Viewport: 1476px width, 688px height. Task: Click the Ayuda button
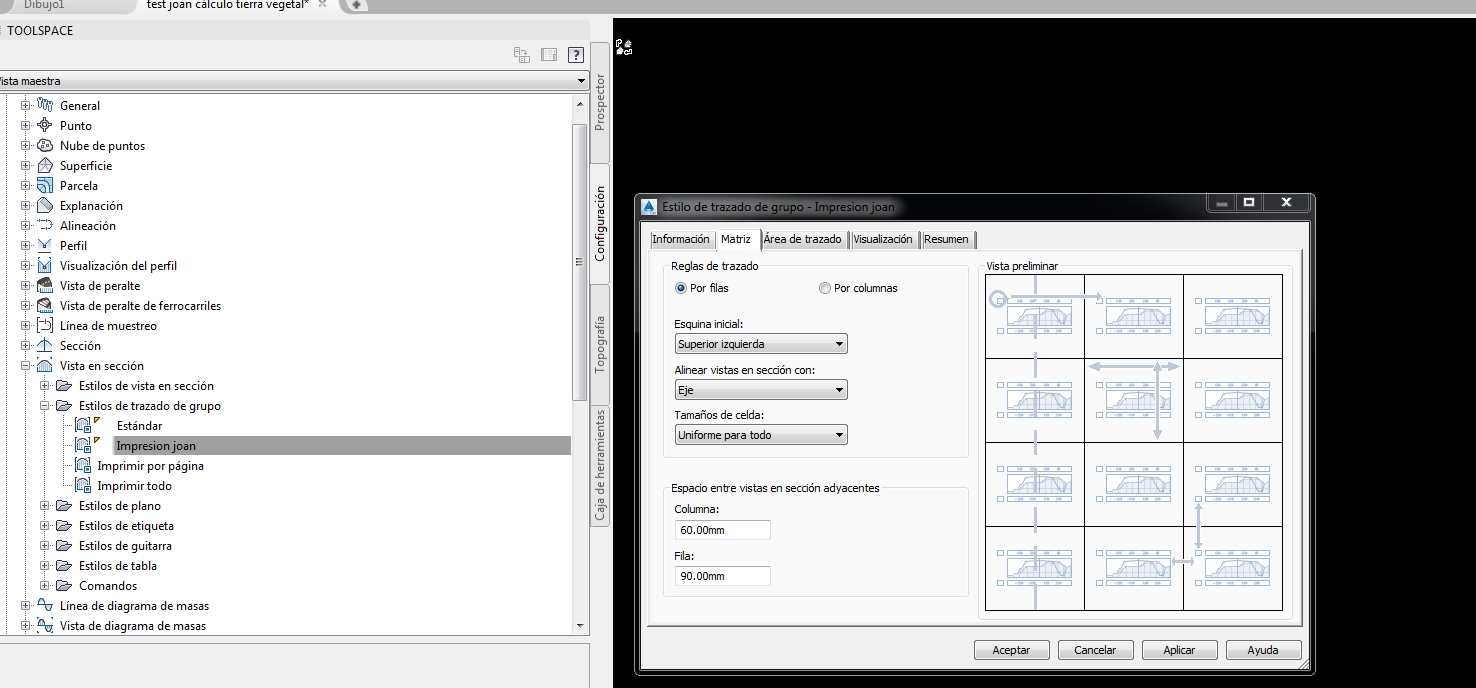1263,649
